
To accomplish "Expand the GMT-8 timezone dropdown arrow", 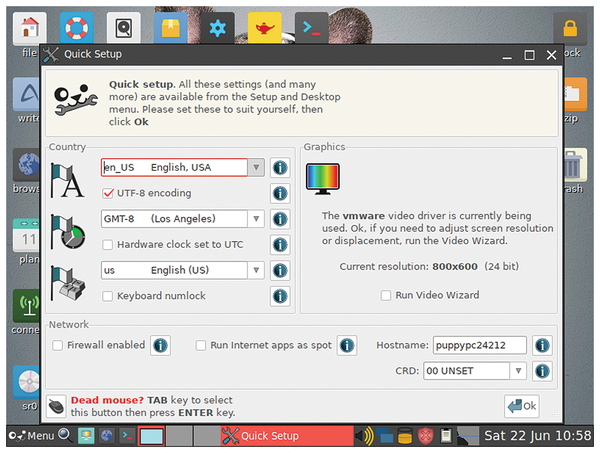I will click(x=256, y=219).
